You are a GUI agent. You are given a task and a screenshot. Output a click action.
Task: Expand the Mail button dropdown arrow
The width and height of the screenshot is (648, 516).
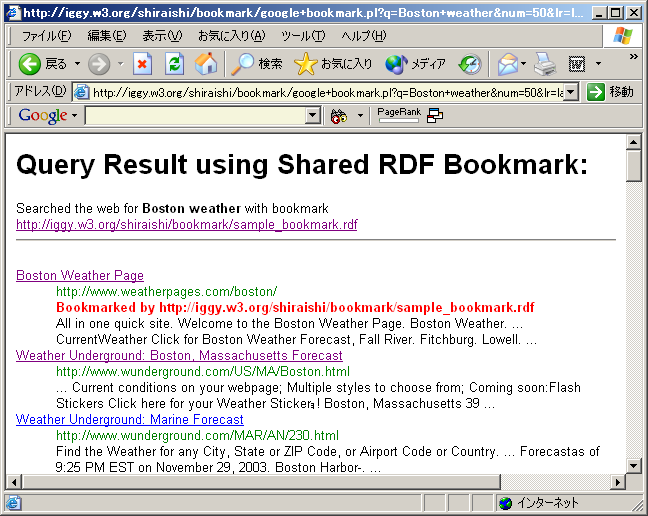525,64
